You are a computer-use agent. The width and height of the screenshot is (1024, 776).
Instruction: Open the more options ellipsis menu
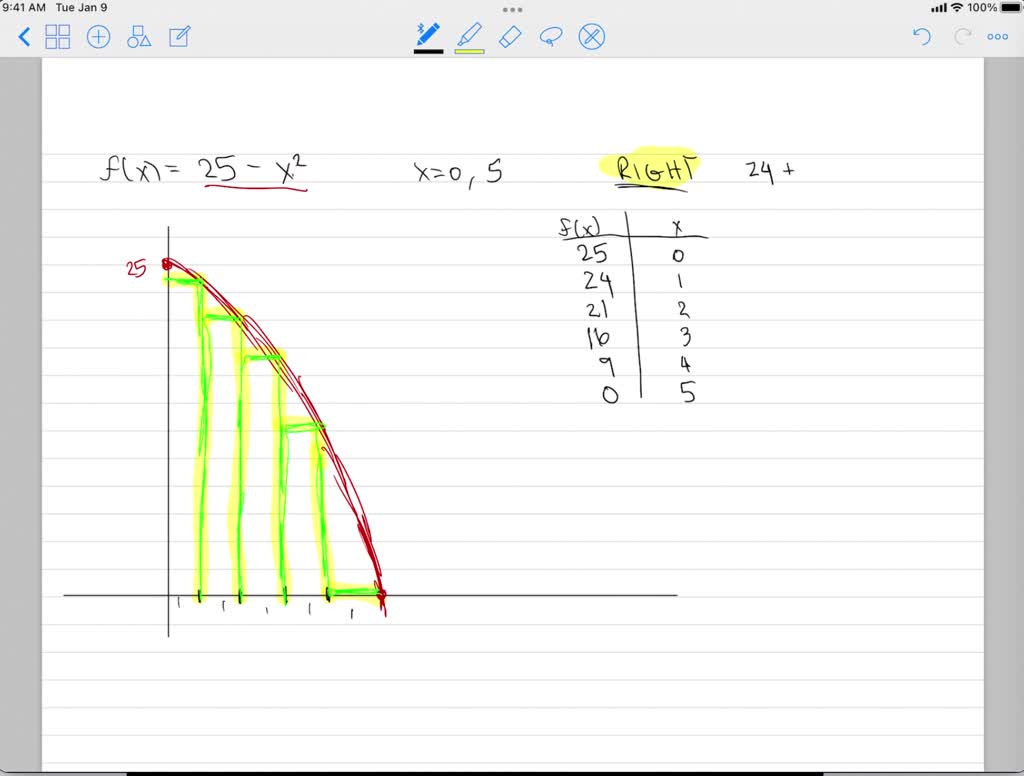pos(999,36)
